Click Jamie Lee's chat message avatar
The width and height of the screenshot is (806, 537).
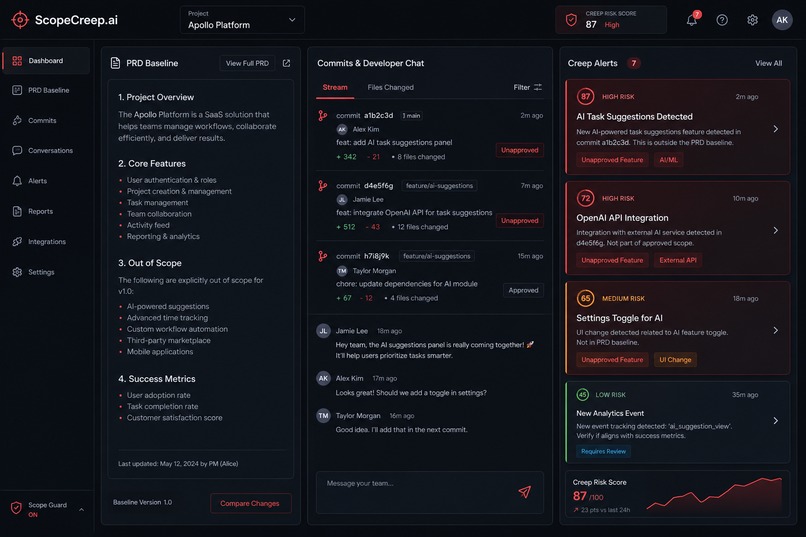coord(323,331)
